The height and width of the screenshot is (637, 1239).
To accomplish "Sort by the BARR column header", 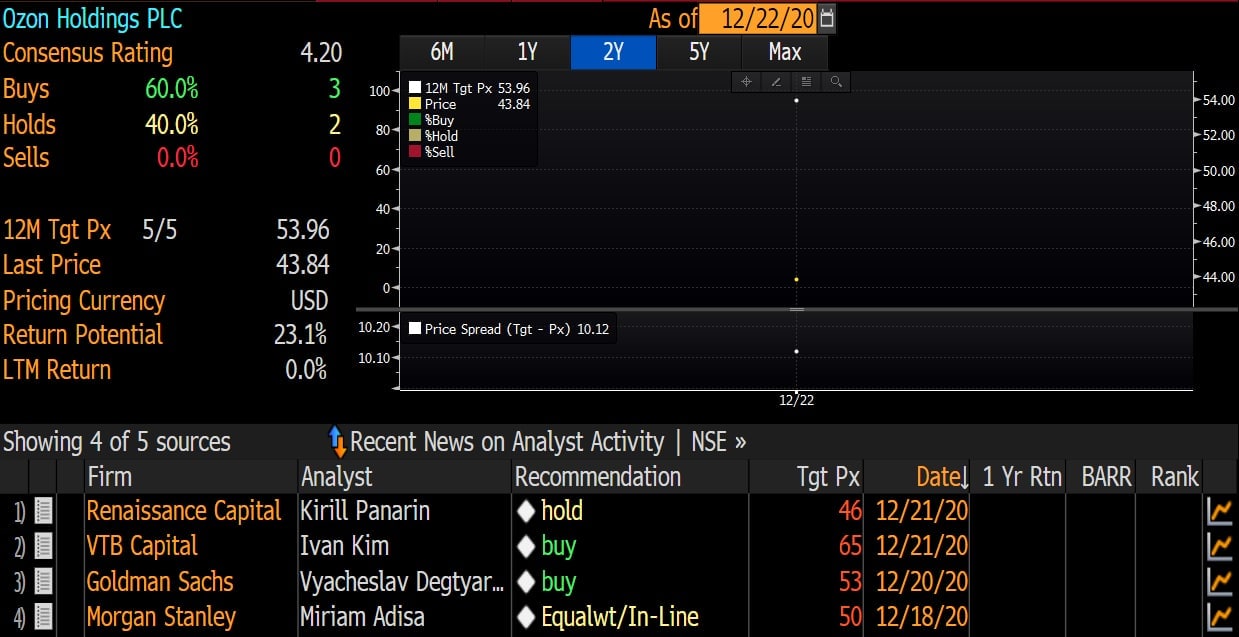I will (x=1101, y=477).
